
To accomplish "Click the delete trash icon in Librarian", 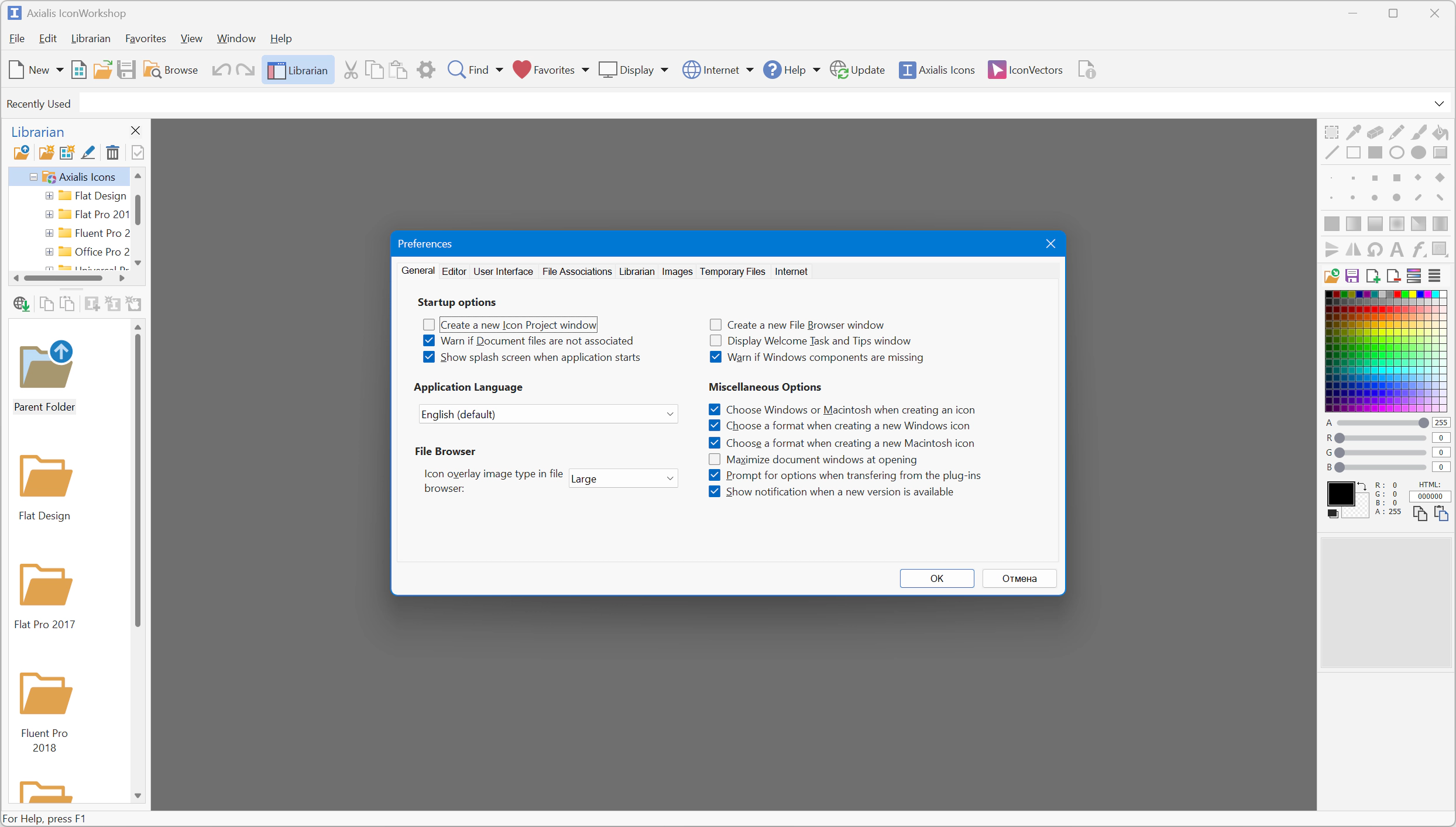I will pyautogui.click(x=112, y=153).
